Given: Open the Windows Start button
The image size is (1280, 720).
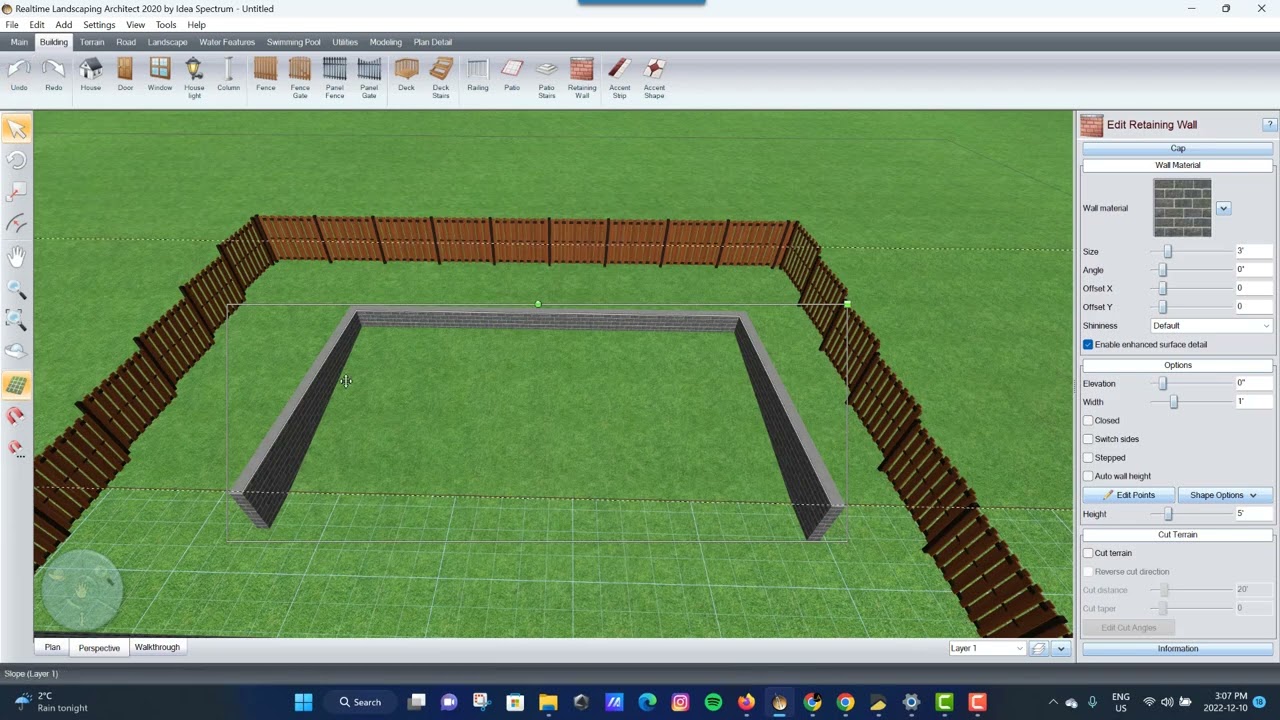Looking at the screenshot, I should (x=303, y=702).
